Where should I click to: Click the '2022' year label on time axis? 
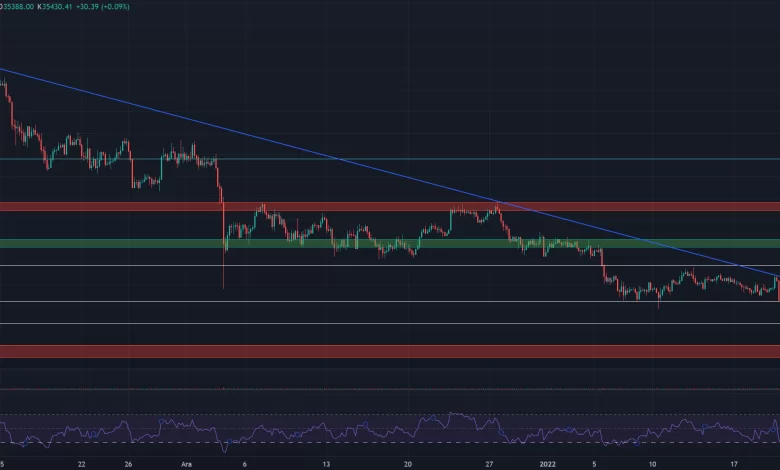547,465
